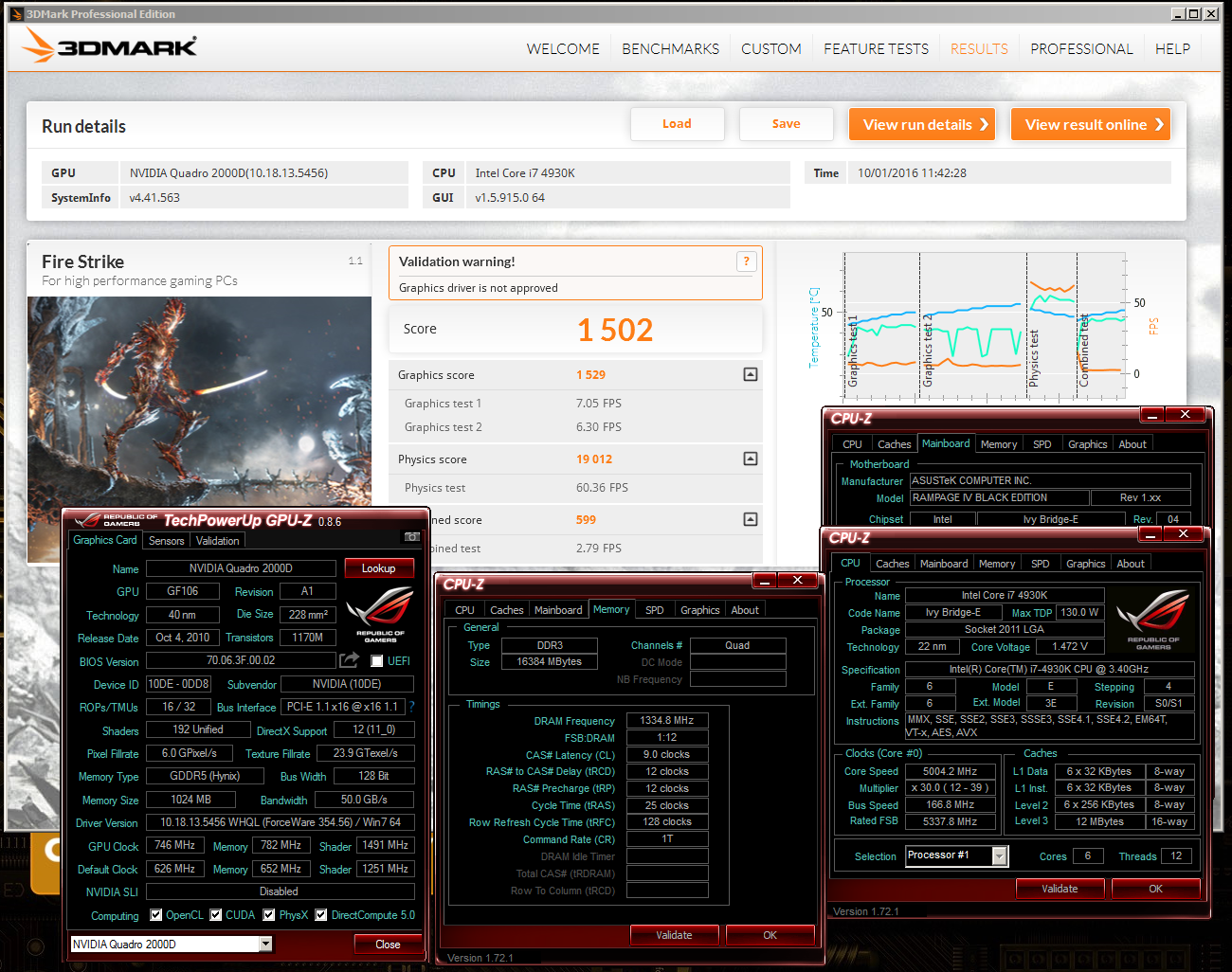Click OK in CPU-Z Memory window
The width and height of the screenshot is (1232, 972).
click(770, 935)
